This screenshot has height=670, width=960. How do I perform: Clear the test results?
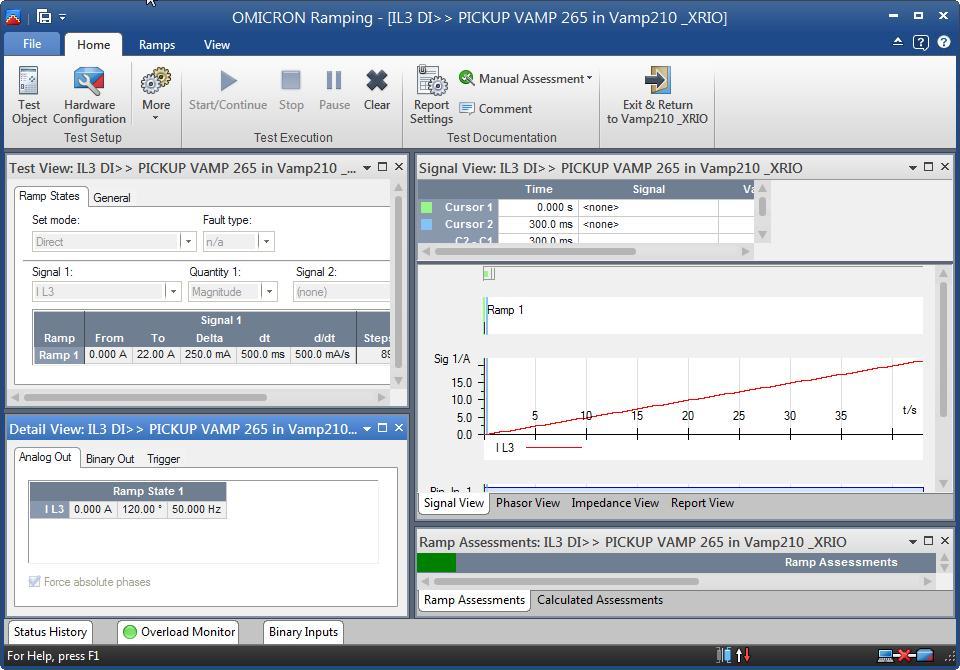tap(377, 89)
